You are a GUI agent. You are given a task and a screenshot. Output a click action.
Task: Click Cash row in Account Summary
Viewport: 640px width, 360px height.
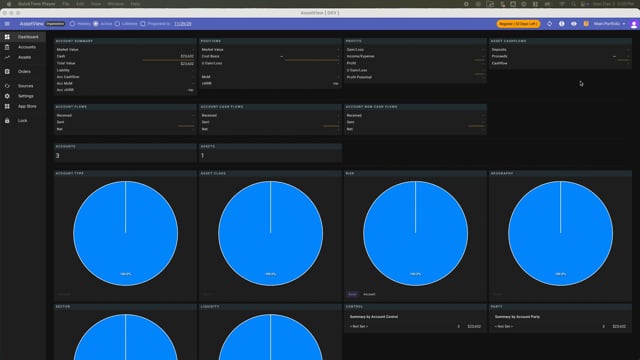(x=125, y=56)
